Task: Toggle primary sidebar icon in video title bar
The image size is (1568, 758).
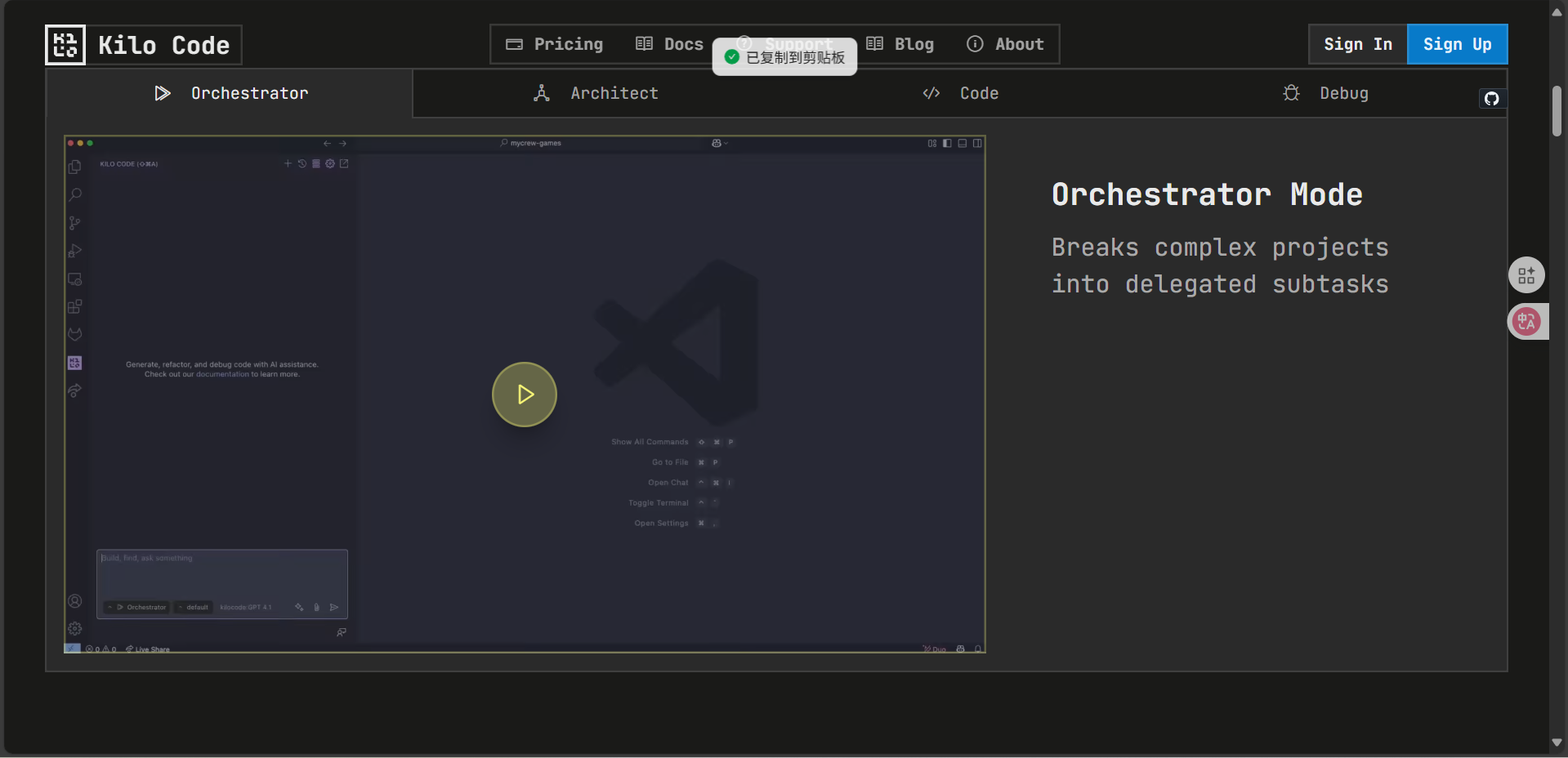Action: click(947, 143)
